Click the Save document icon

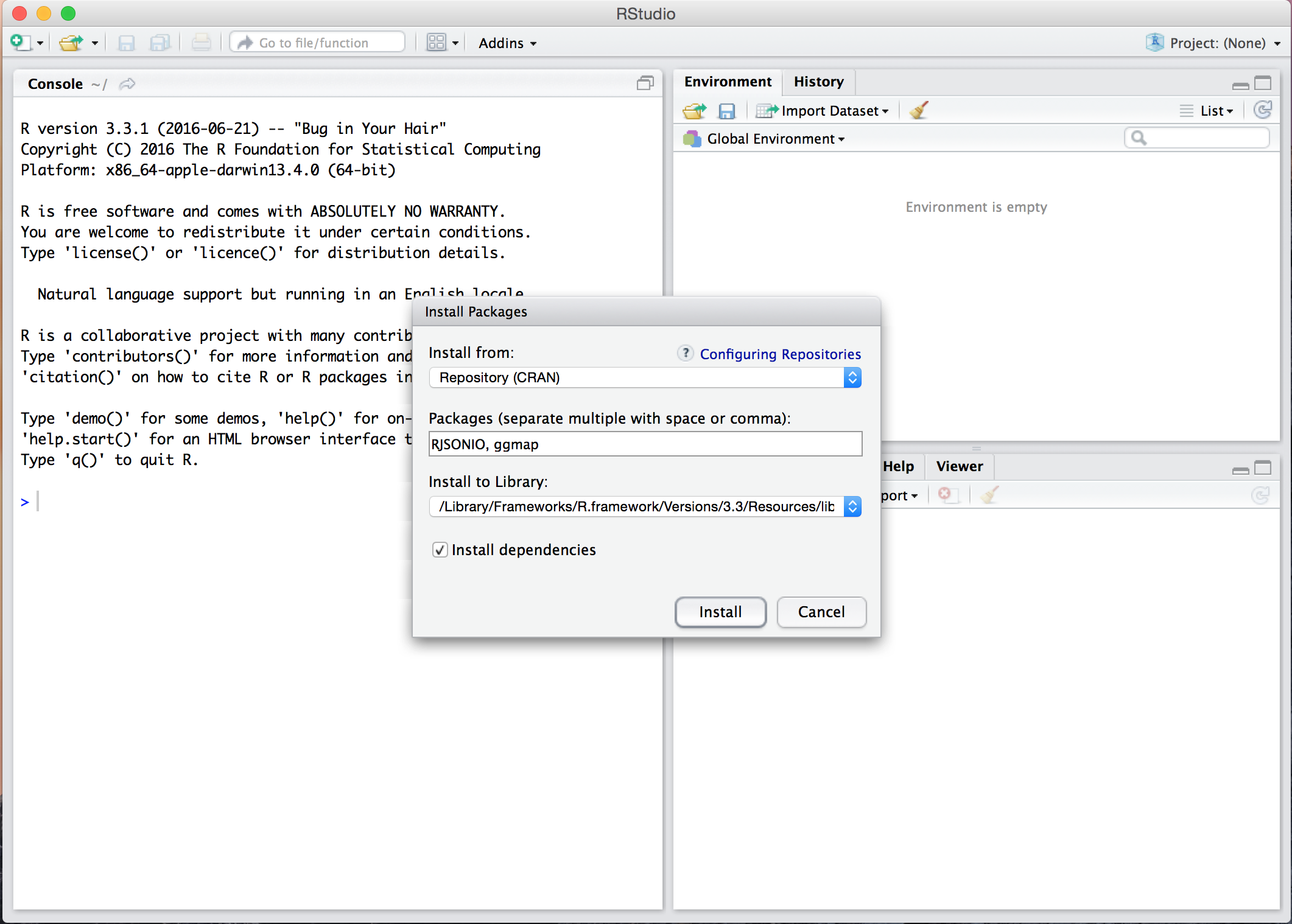click(x=126, y=43)
